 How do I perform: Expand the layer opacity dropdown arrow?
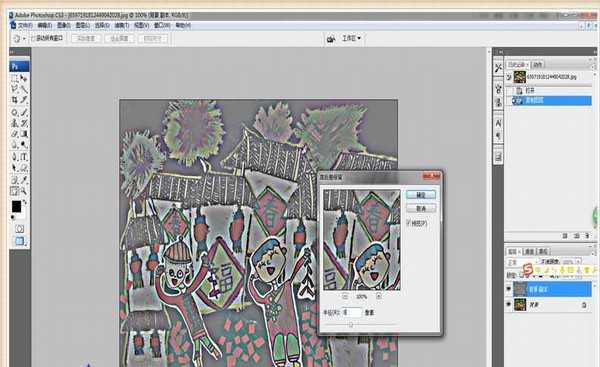578,262
